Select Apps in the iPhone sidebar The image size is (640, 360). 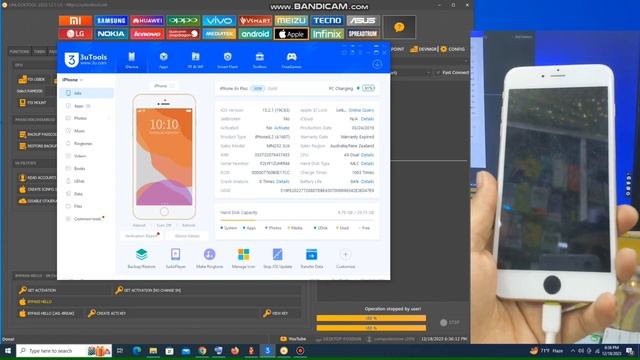click(x=86, y=106)
